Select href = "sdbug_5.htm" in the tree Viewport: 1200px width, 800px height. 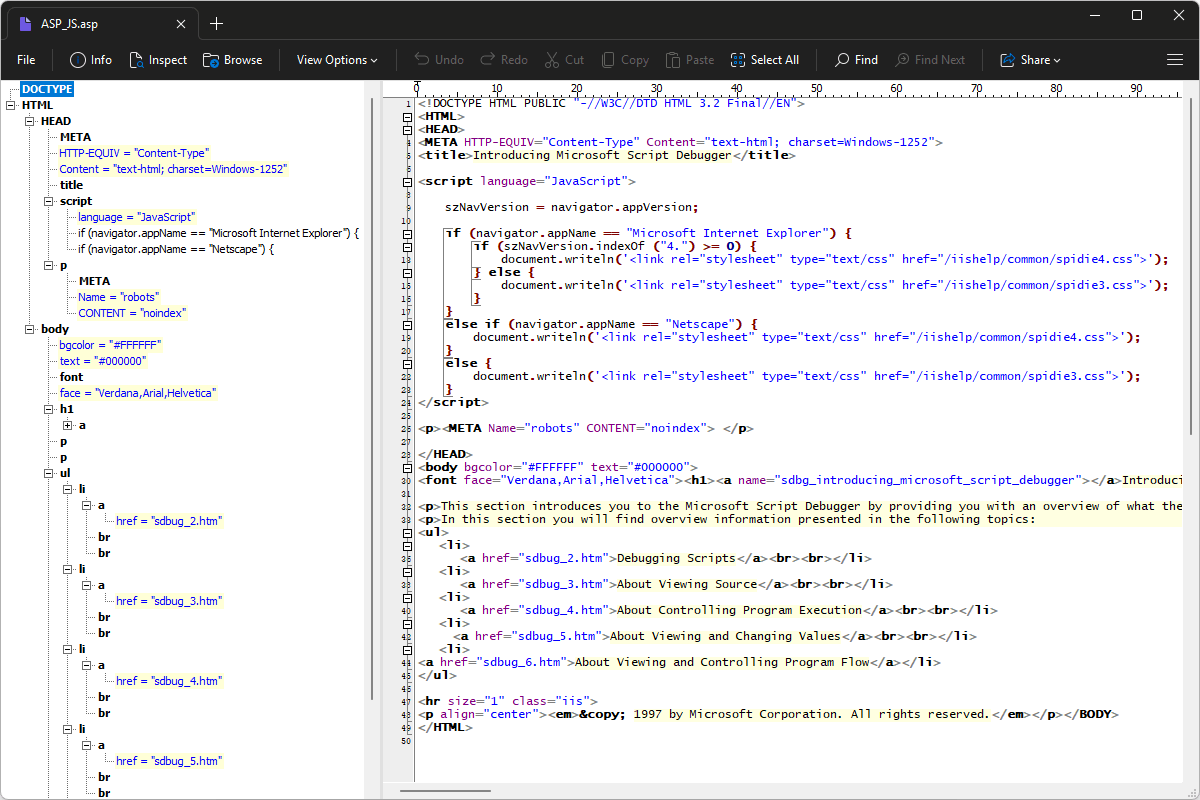point(169,761)
